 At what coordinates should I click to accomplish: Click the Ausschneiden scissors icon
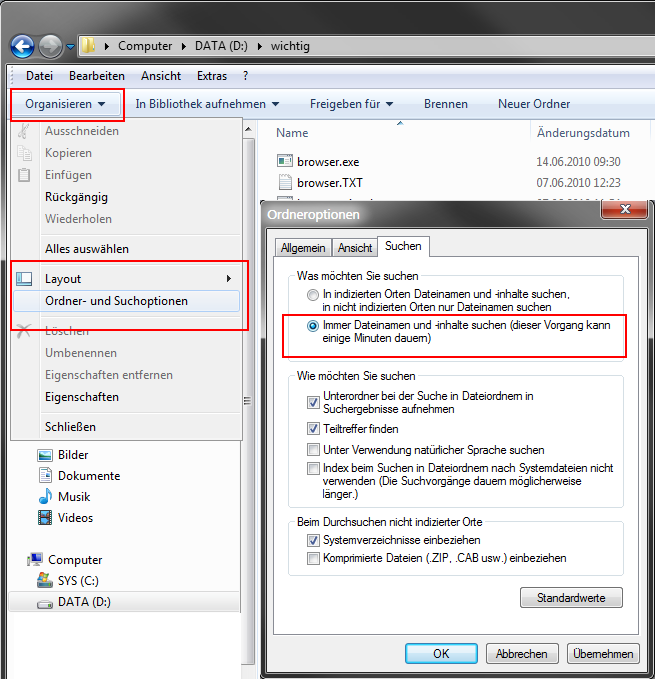pyautogui.click(x=24, y=131)
